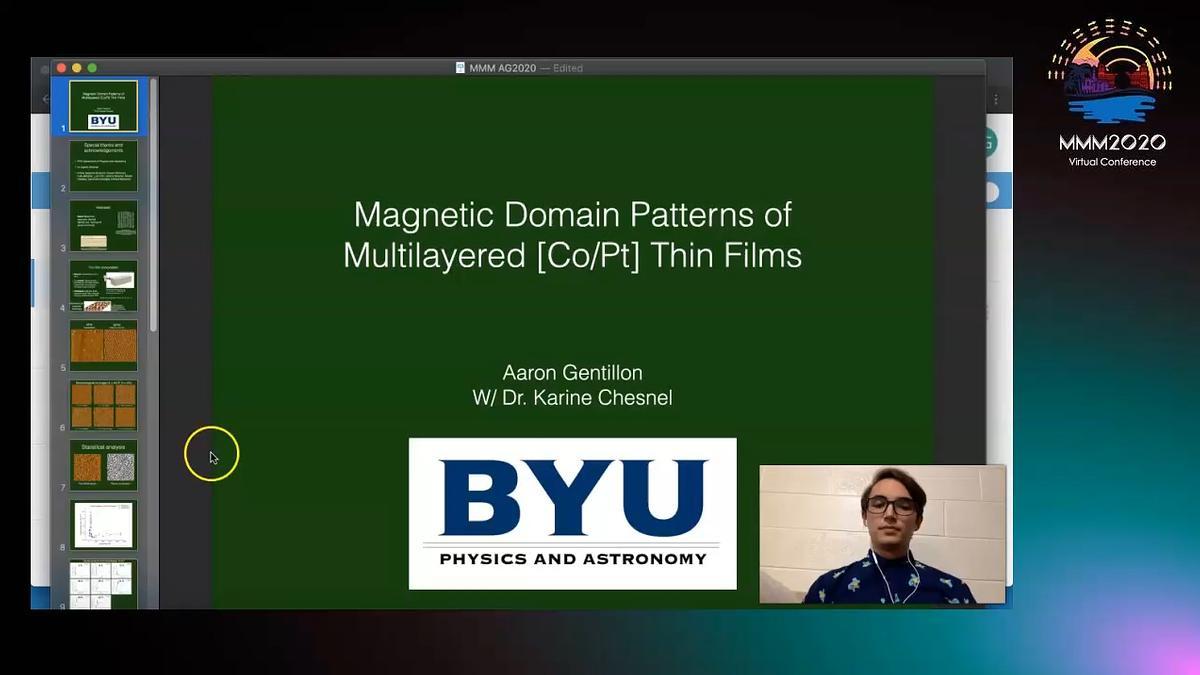The width and height of the screenshot is (1200, 675).
Task: Select slide 1 title thumbnail
Action: [104, 106]
